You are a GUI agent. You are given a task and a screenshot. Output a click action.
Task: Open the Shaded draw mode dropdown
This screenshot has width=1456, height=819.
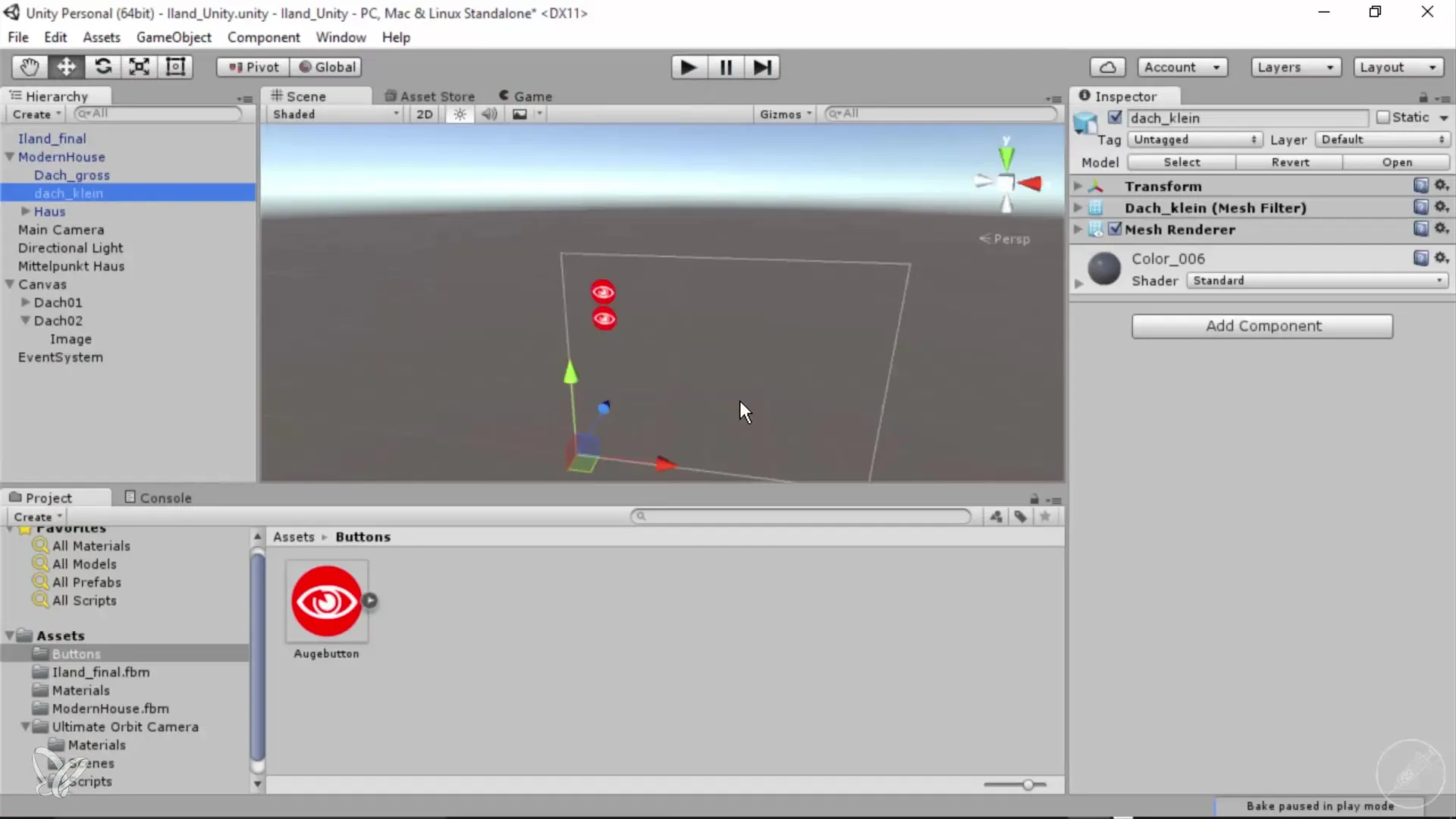(x=334, y=114)
